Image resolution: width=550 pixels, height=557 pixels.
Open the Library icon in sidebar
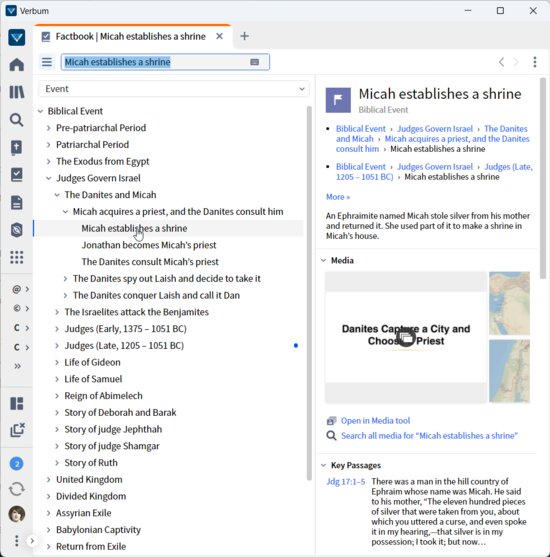[x=17, y=92]
